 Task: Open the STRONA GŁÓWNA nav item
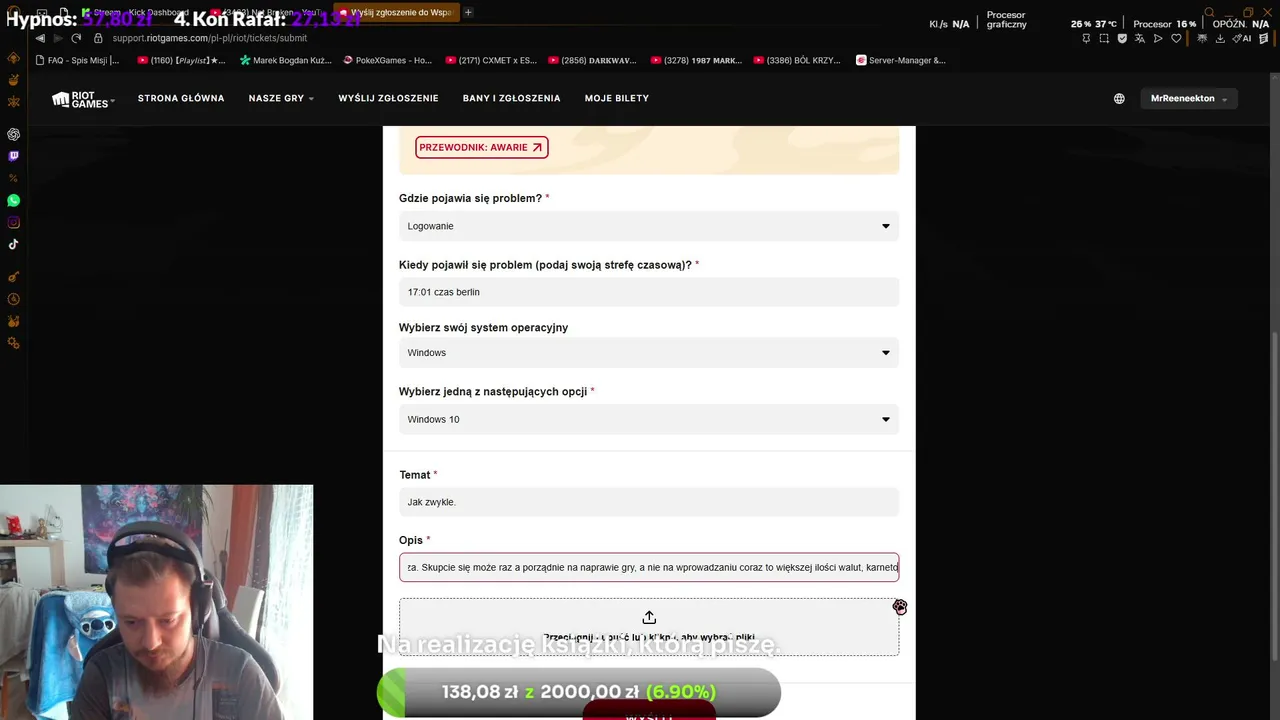tap(181, 99)
